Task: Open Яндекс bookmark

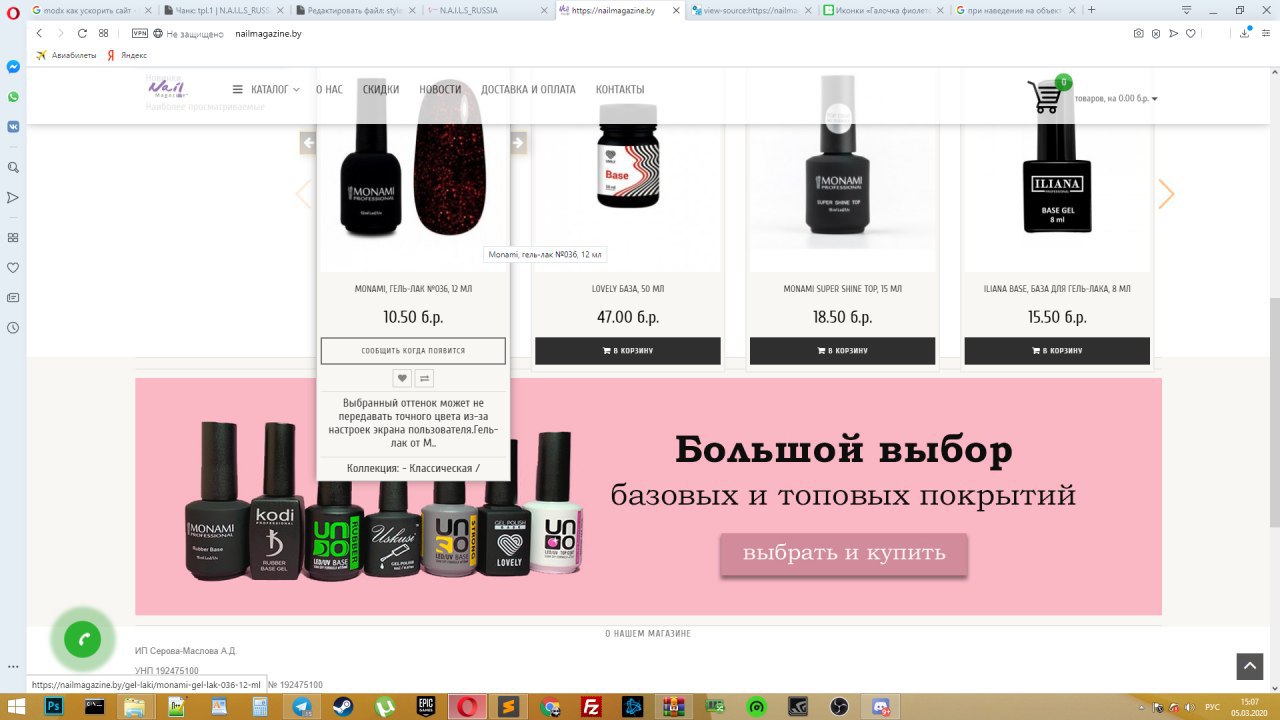Action: 127,55
